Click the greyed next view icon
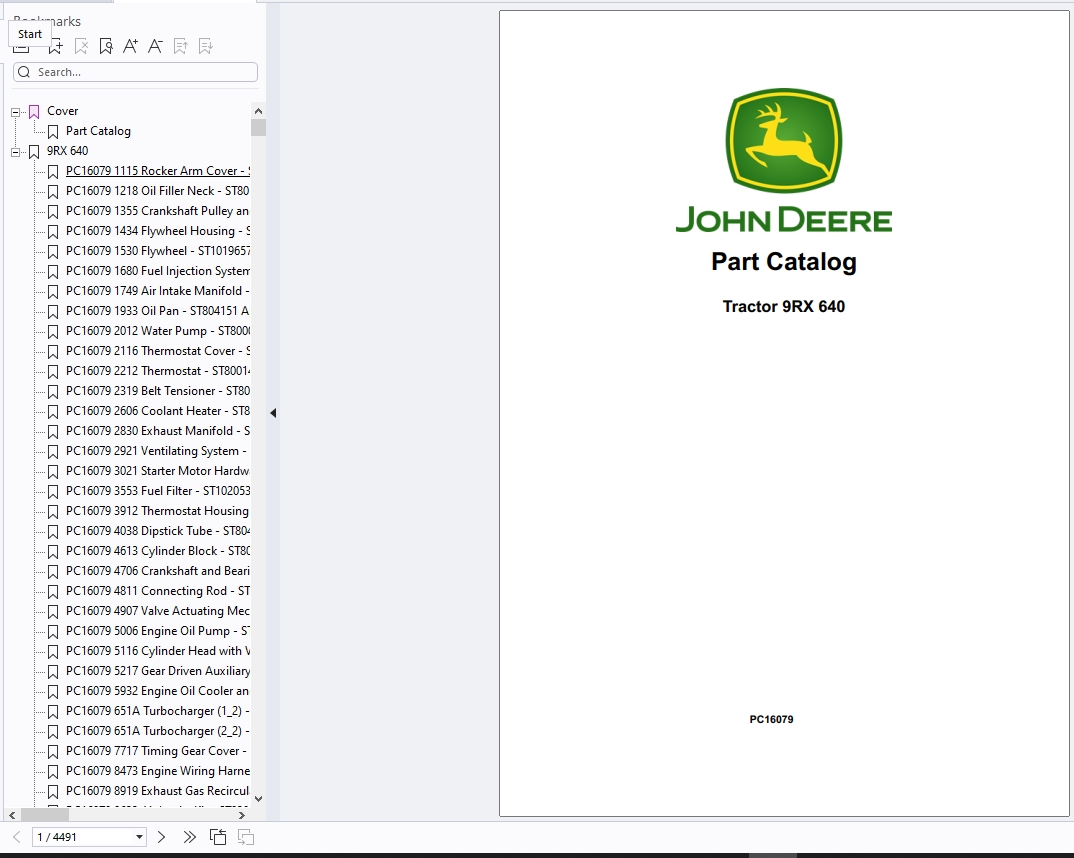Screen dimensions: 1074x858 [246, 837]
